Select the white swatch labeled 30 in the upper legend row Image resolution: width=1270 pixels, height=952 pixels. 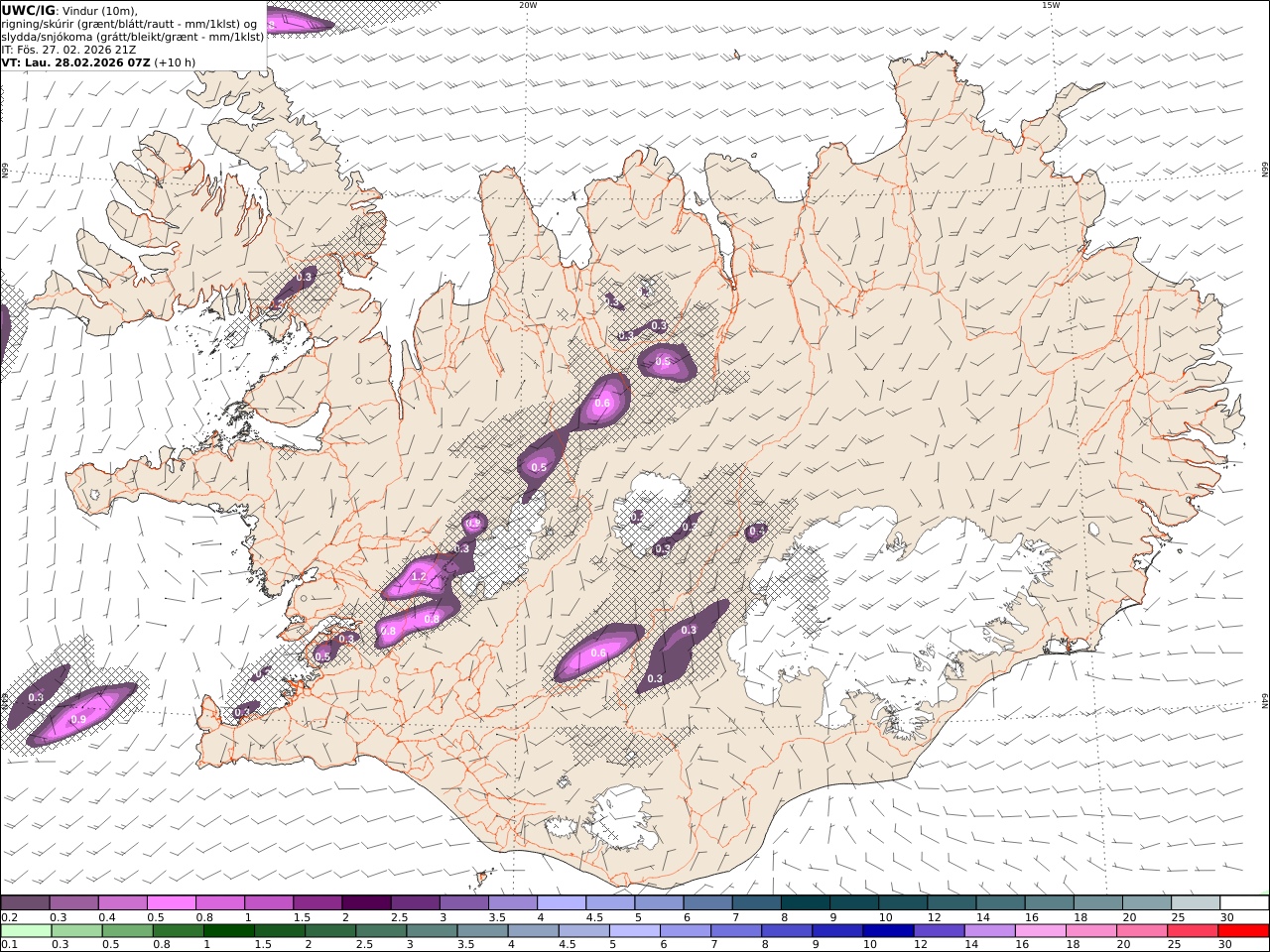(1244, 902)
